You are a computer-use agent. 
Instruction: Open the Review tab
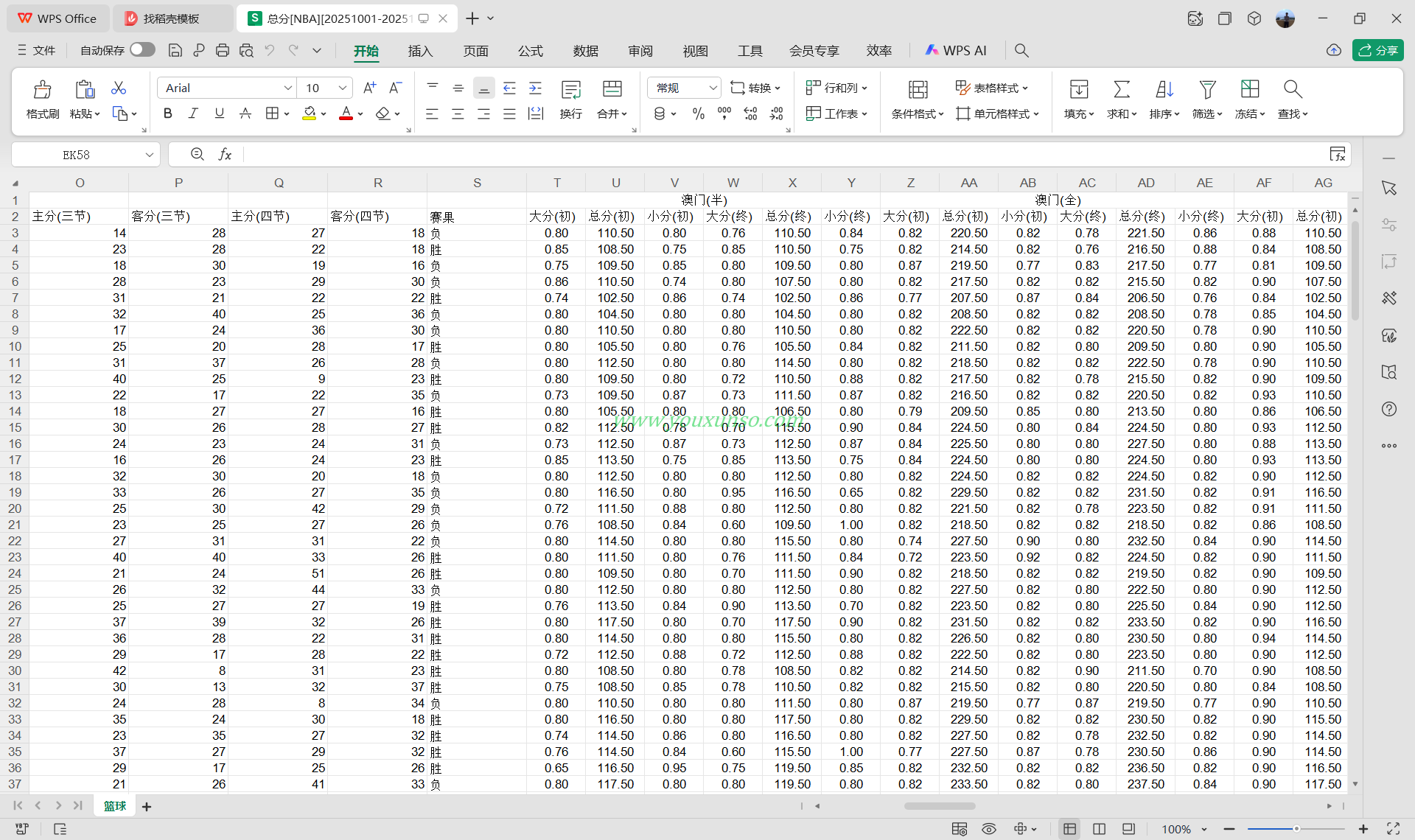click(x=640, y=50)
